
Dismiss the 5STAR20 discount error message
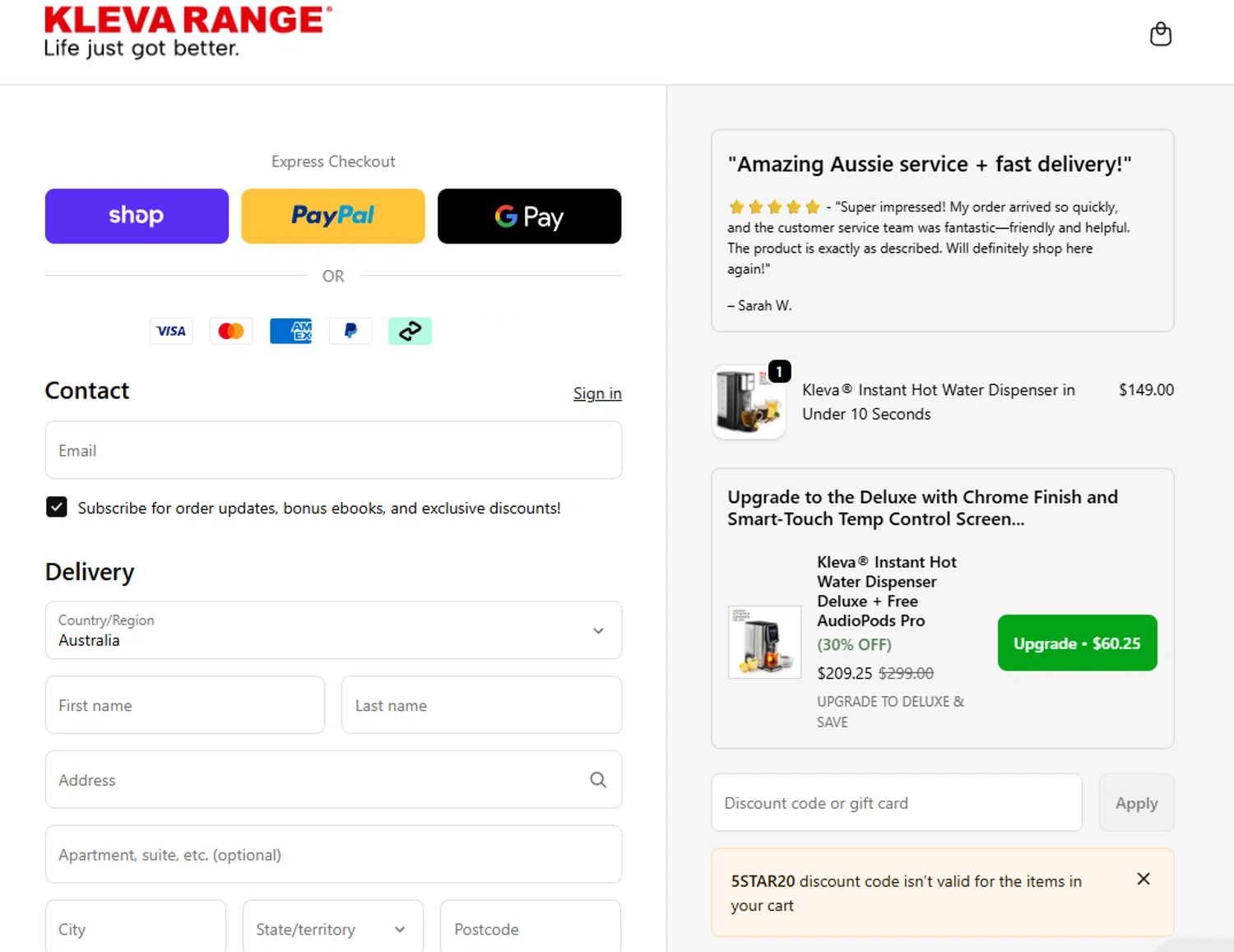[1144, 879]
